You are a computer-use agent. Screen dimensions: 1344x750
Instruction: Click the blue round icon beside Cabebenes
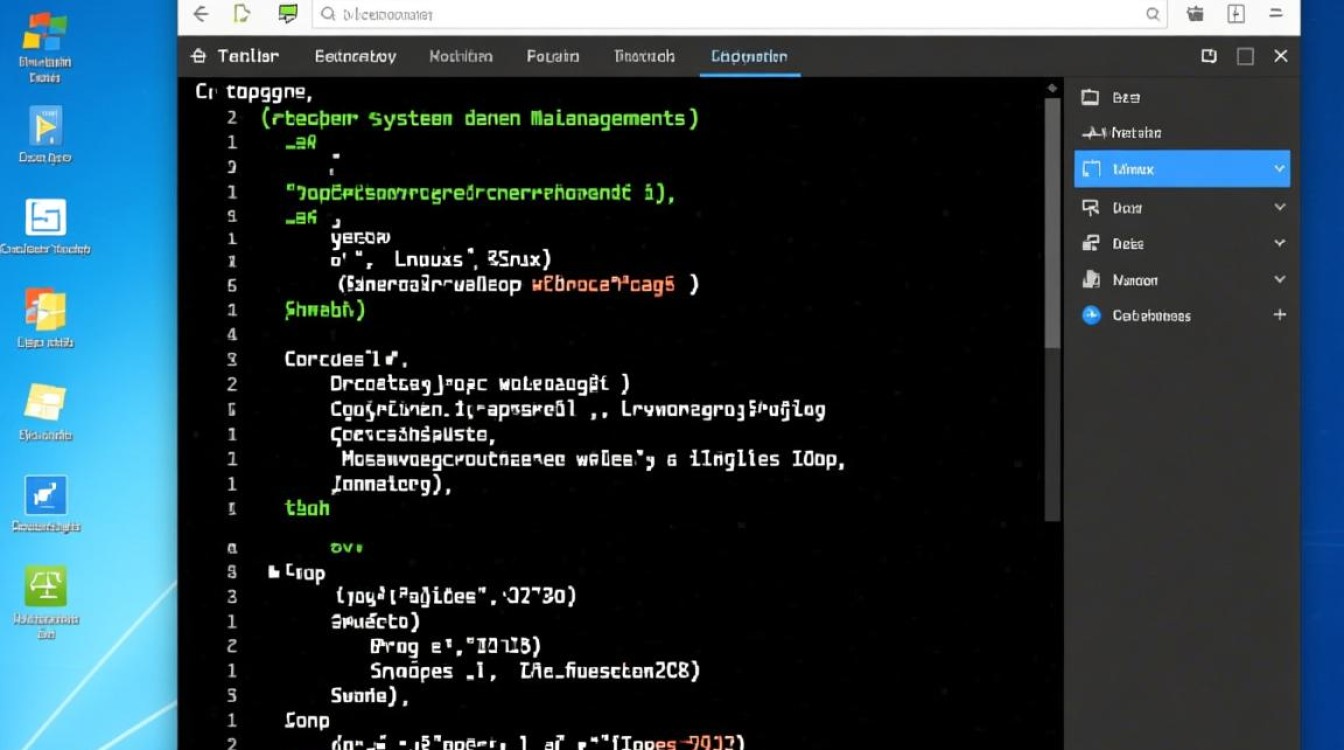(x=1091, y=316)
